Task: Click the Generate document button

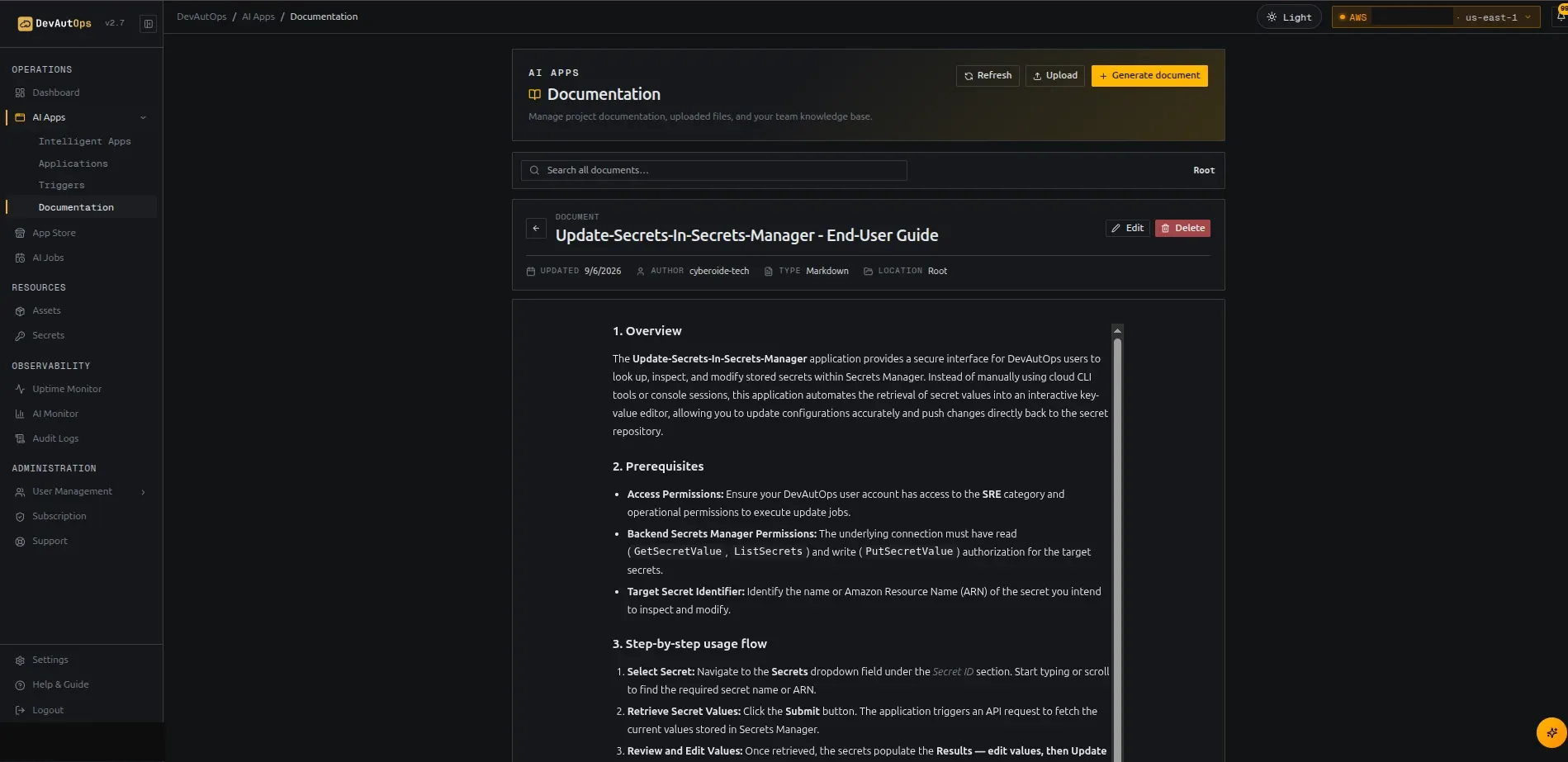Action: [1149, 76]
